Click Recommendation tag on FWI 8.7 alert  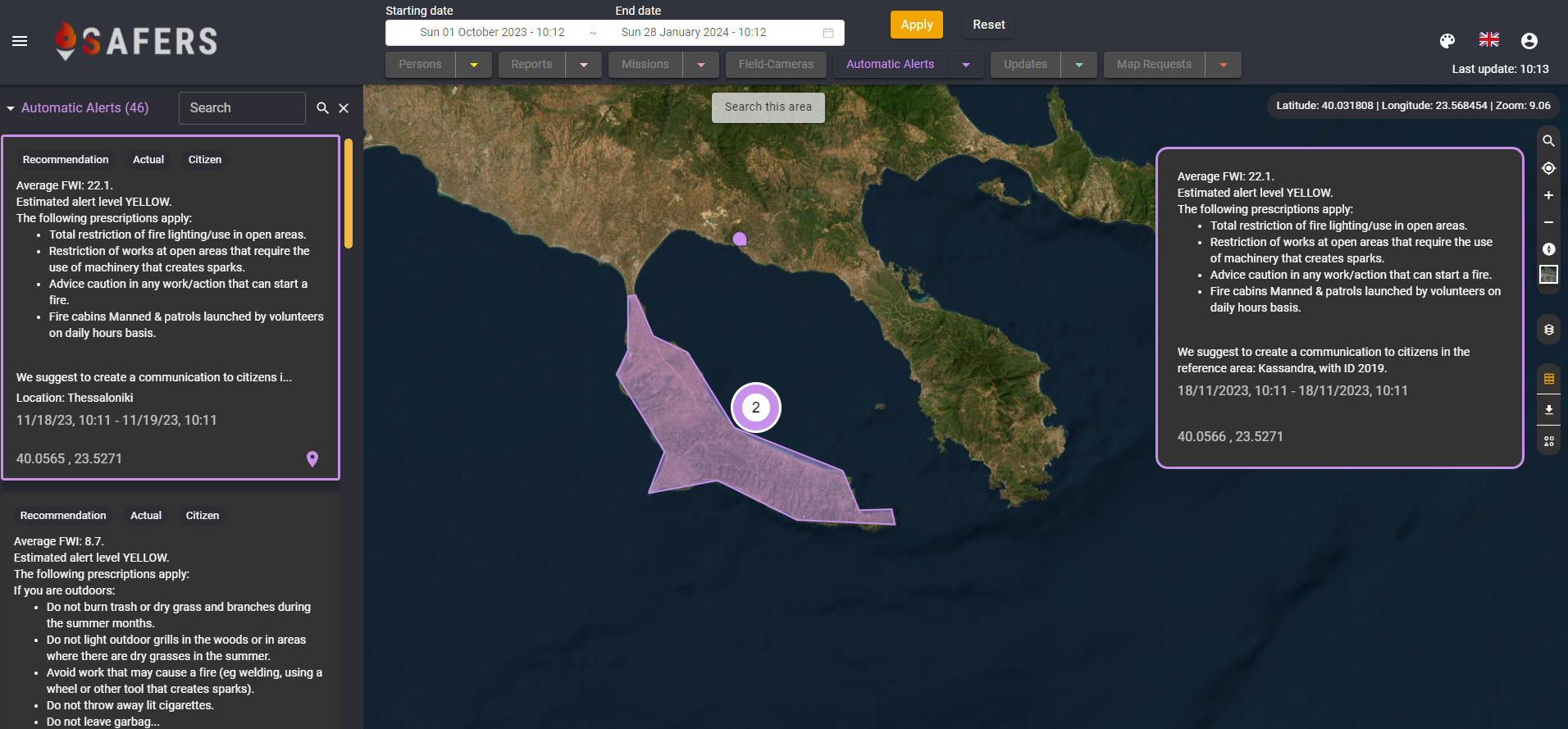click(63, 516)
